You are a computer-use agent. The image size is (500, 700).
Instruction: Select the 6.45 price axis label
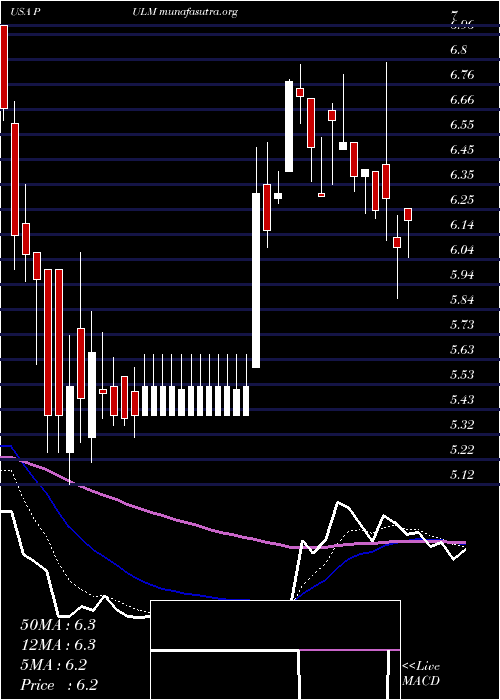coord(462,150)
